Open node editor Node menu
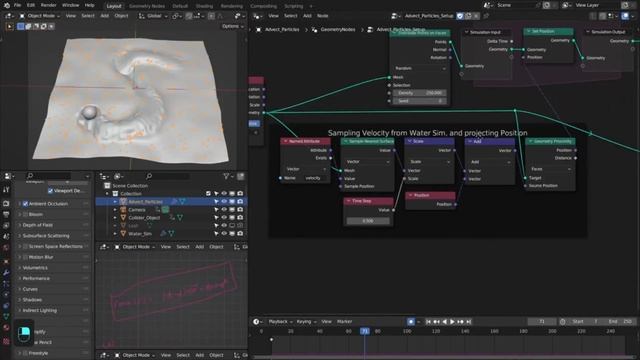 point(322,16)
